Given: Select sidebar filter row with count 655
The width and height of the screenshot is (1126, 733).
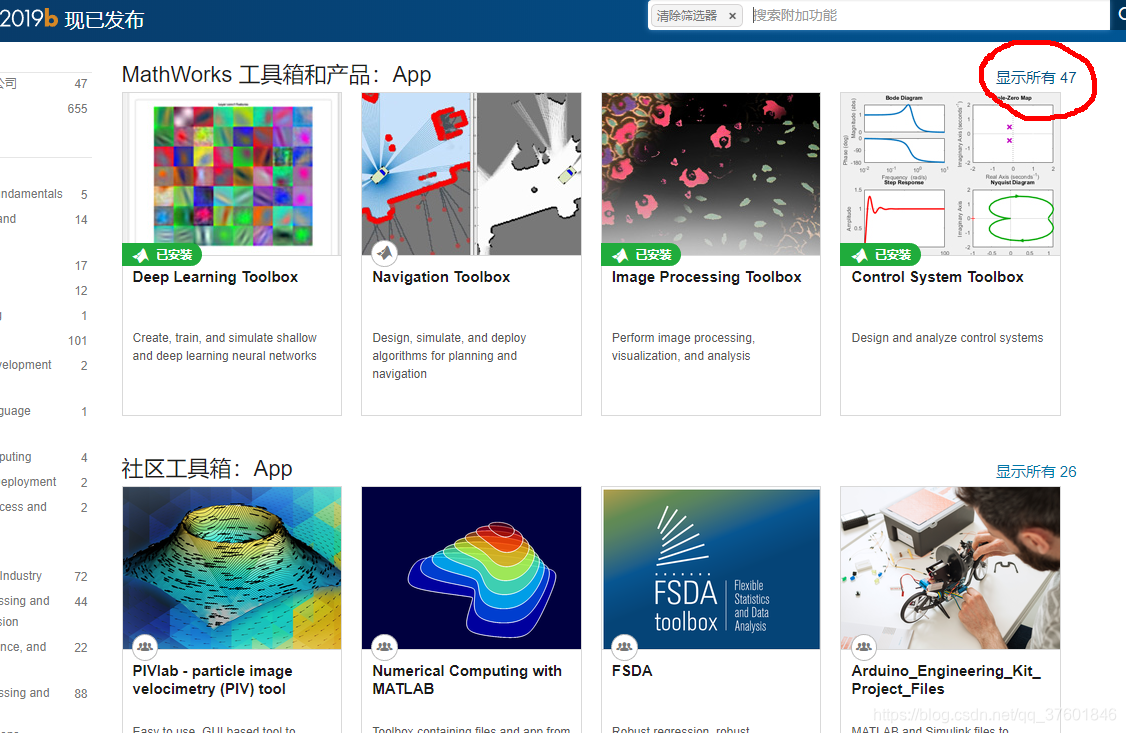Looking at the screenshot, I should pos(45,109).
